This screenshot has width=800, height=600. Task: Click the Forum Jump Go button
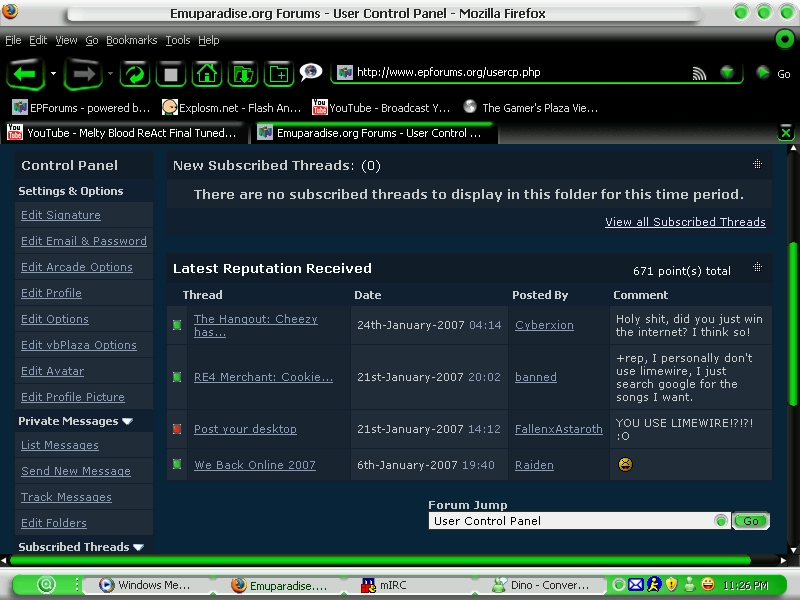(751, 521)
